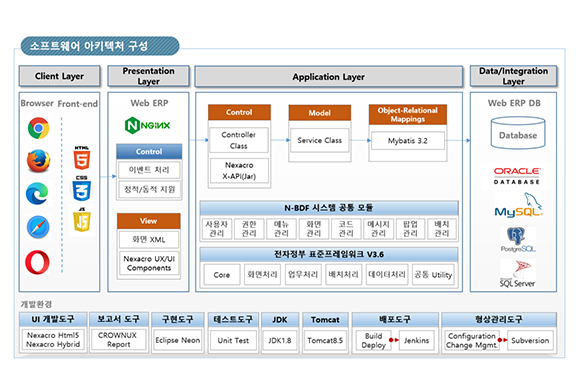Screen dimensions: 580x392
Task: Click the Object-Relational Mappings header
Action: 408,115
